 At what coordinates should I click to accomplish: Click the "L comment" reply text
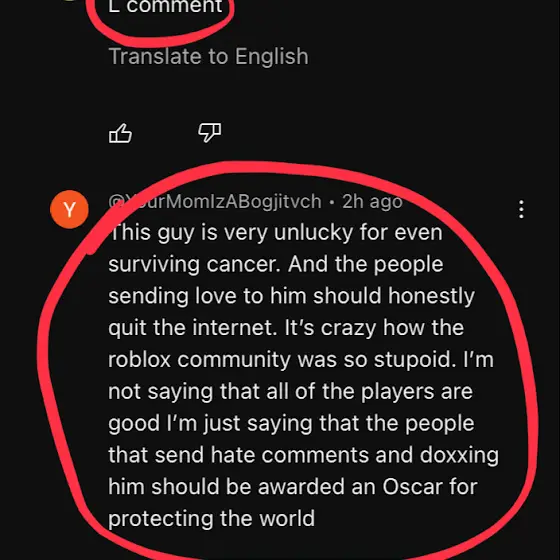coord(165,6)
